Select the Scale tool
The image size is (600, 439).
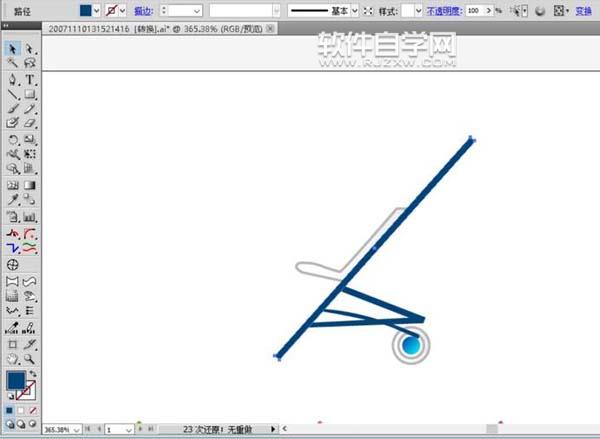click(29, 140)
